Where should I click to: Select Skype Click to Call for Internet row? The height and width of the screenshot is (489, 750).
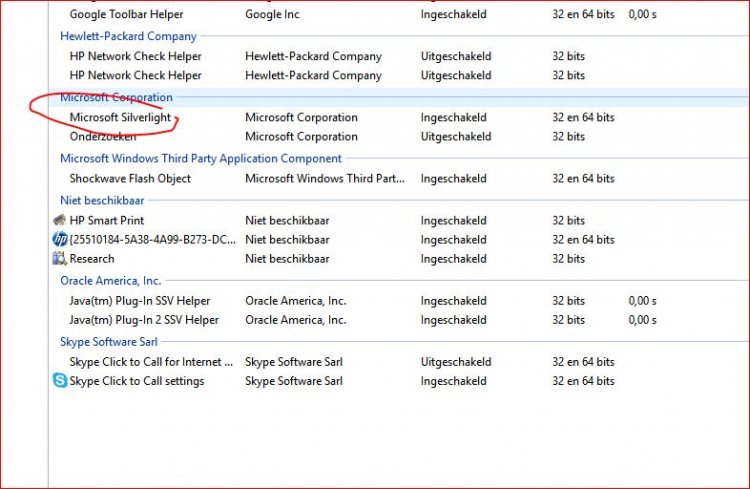151,362
